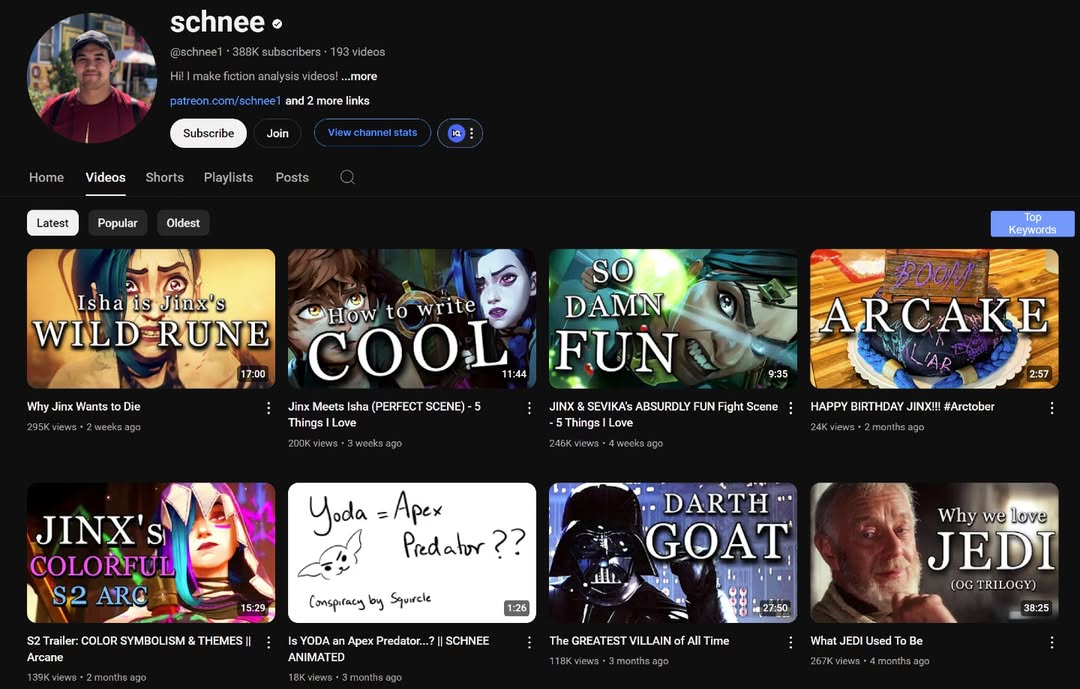
Task: Play the Yoda = Apex Predator thumbnail
Action: tap(412, 553)
